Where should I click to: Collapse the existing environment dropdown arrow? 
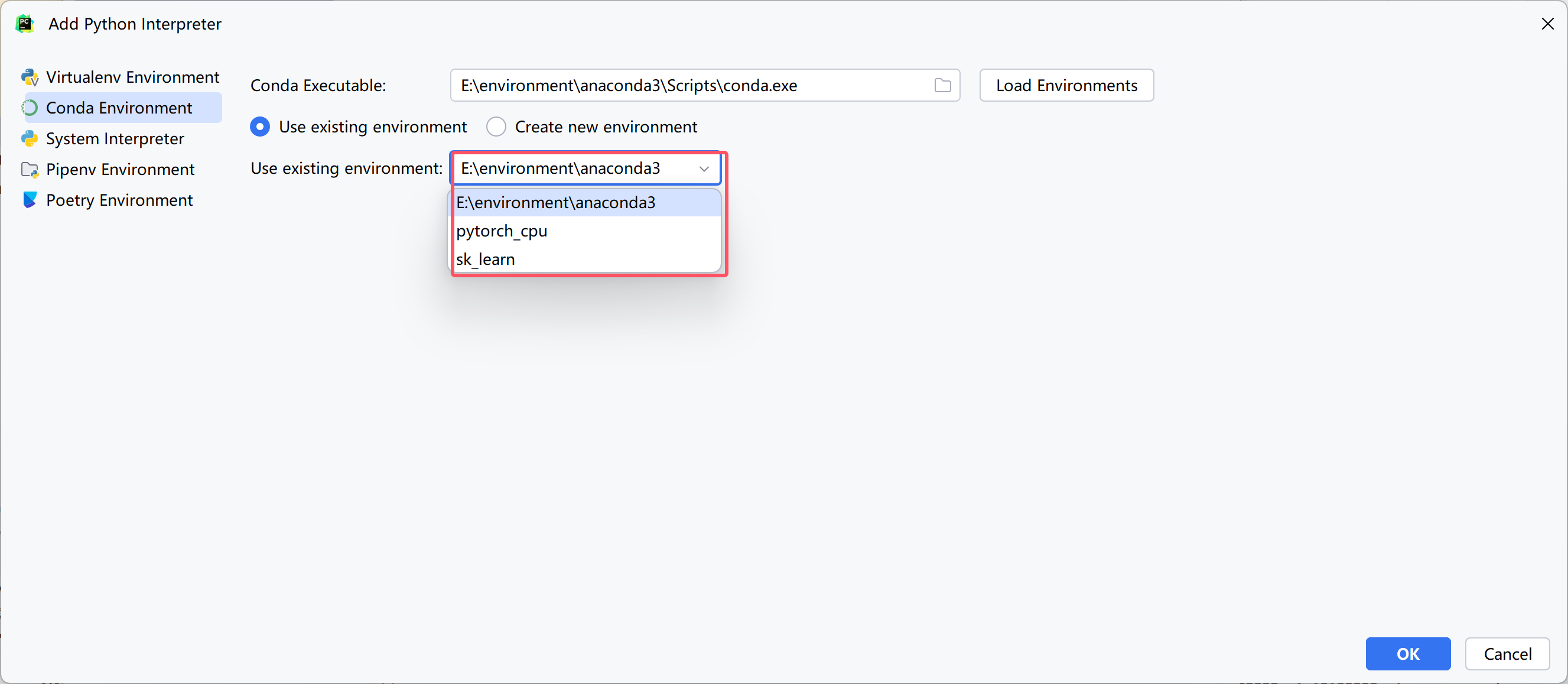(704, 168)
